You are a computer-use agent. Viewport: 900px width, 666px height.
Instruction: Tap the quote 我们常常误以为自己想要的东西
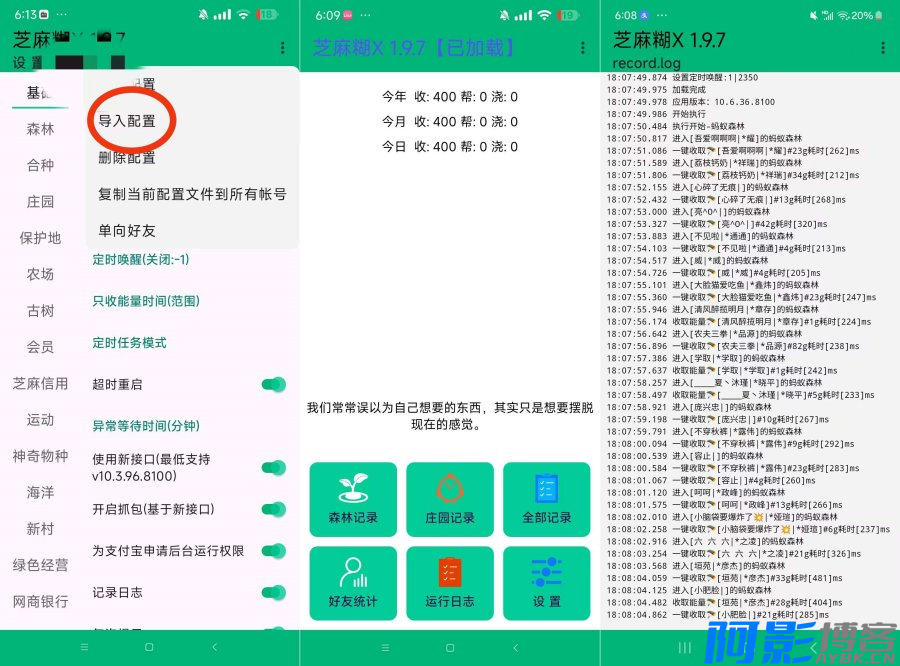(x=450, y=416)
